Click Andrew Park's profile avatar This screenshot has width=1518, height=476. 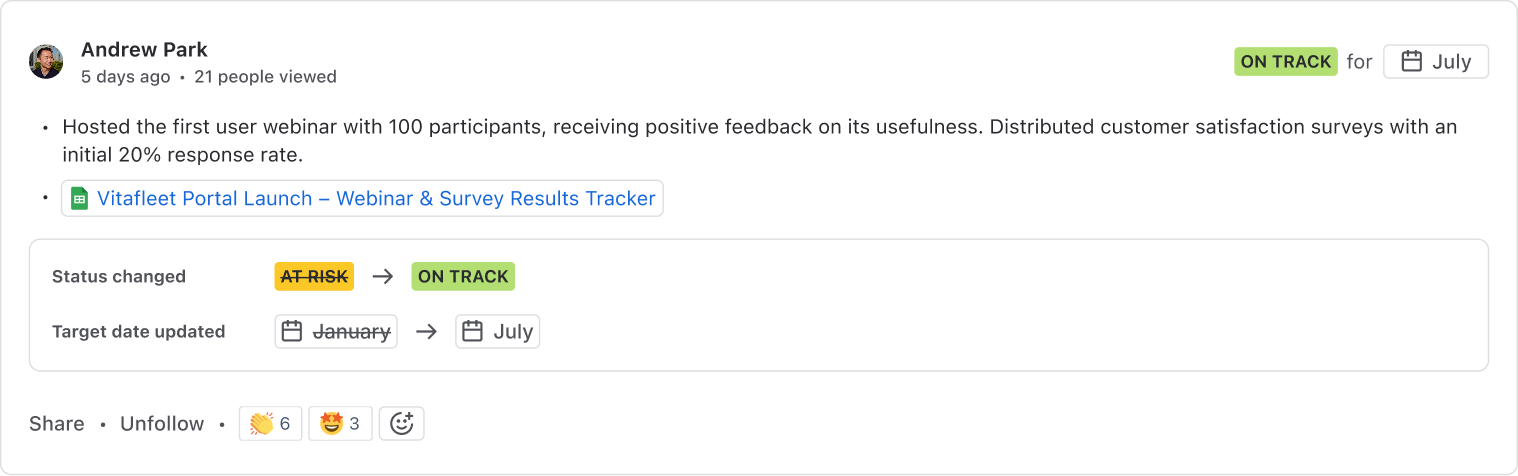[46, 62]
